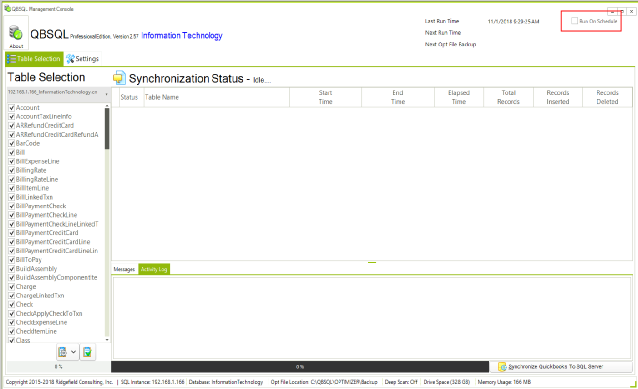This screenshot has height=389, width=638.
Task: Click the Information Technology company link
Action: pos(182,36)
